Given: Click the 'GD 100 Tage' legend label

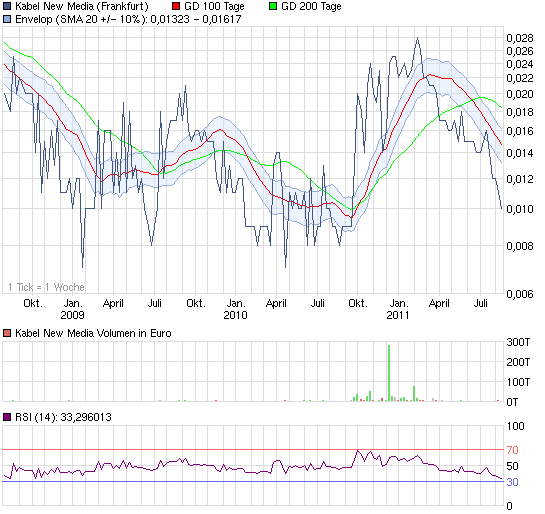Looking at the screenshot, I should click(x=214, y=6).
